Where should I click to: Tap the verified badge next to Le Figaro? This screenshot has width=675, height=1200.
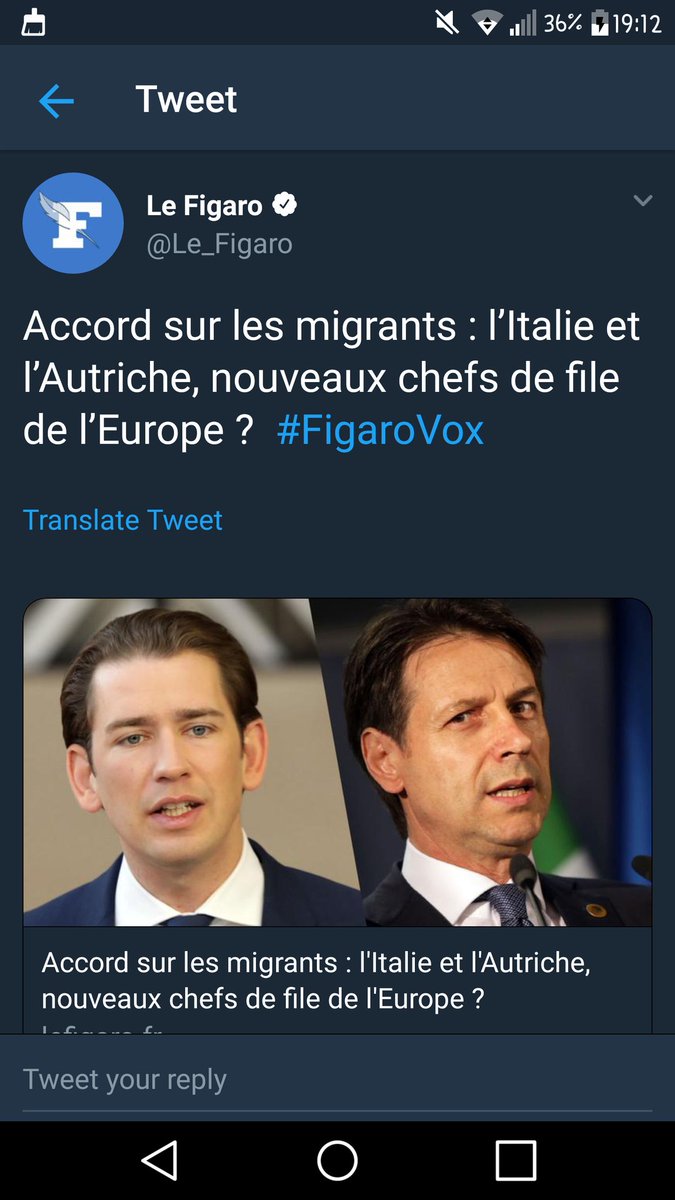[x=286, y=206]
